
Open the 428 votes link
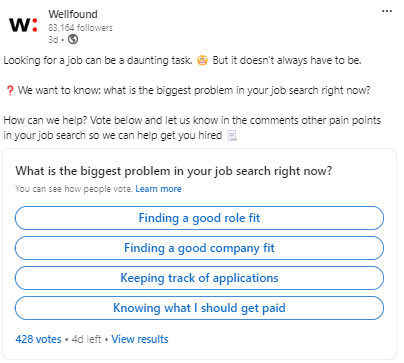point(38,339)
